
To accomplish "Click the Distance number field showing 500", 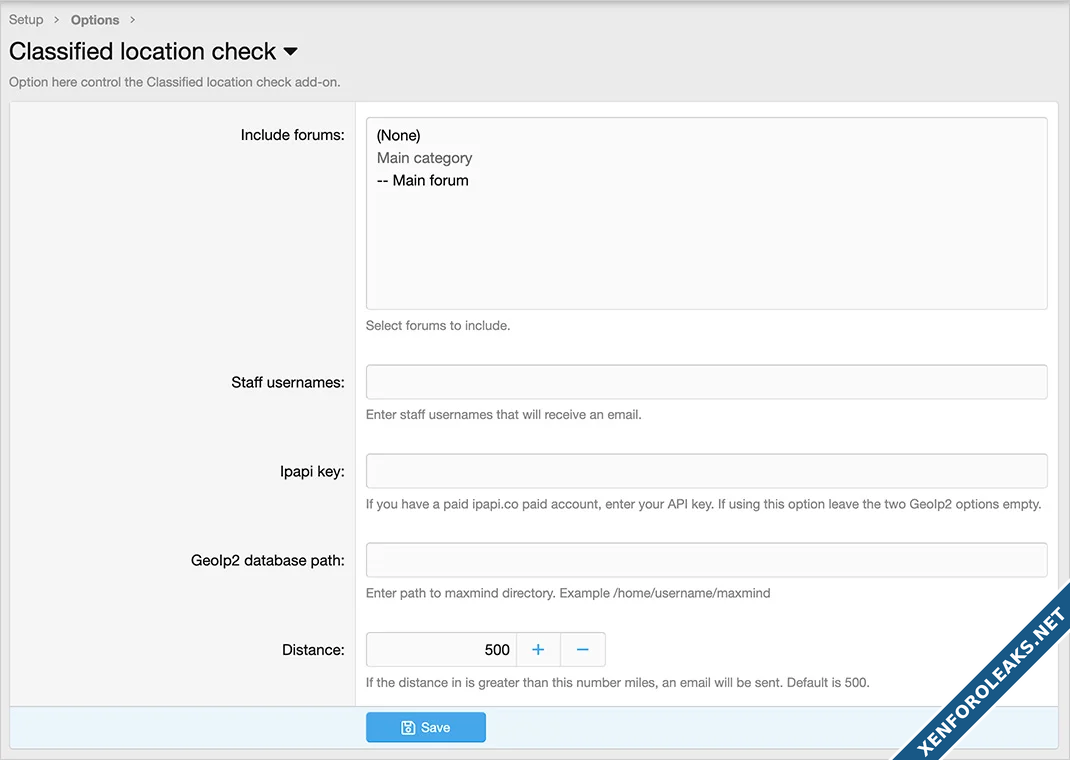I will [441, 650].
